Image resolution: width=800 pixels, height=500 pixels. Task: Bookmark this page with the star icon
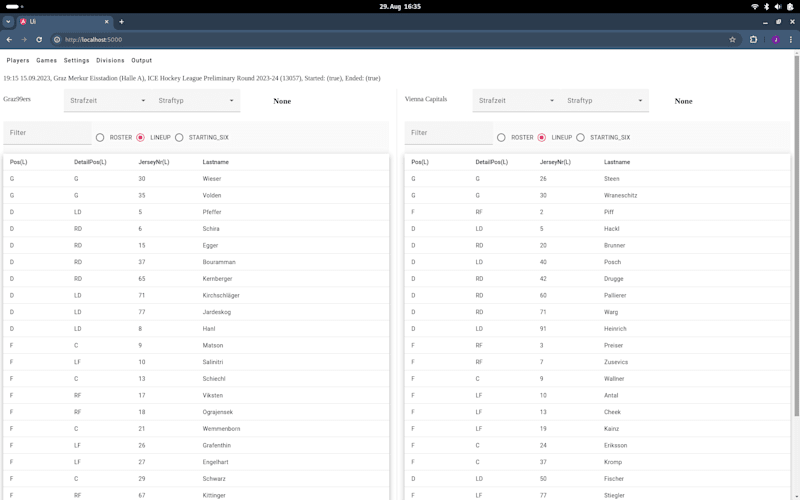(x=732, y=39)
